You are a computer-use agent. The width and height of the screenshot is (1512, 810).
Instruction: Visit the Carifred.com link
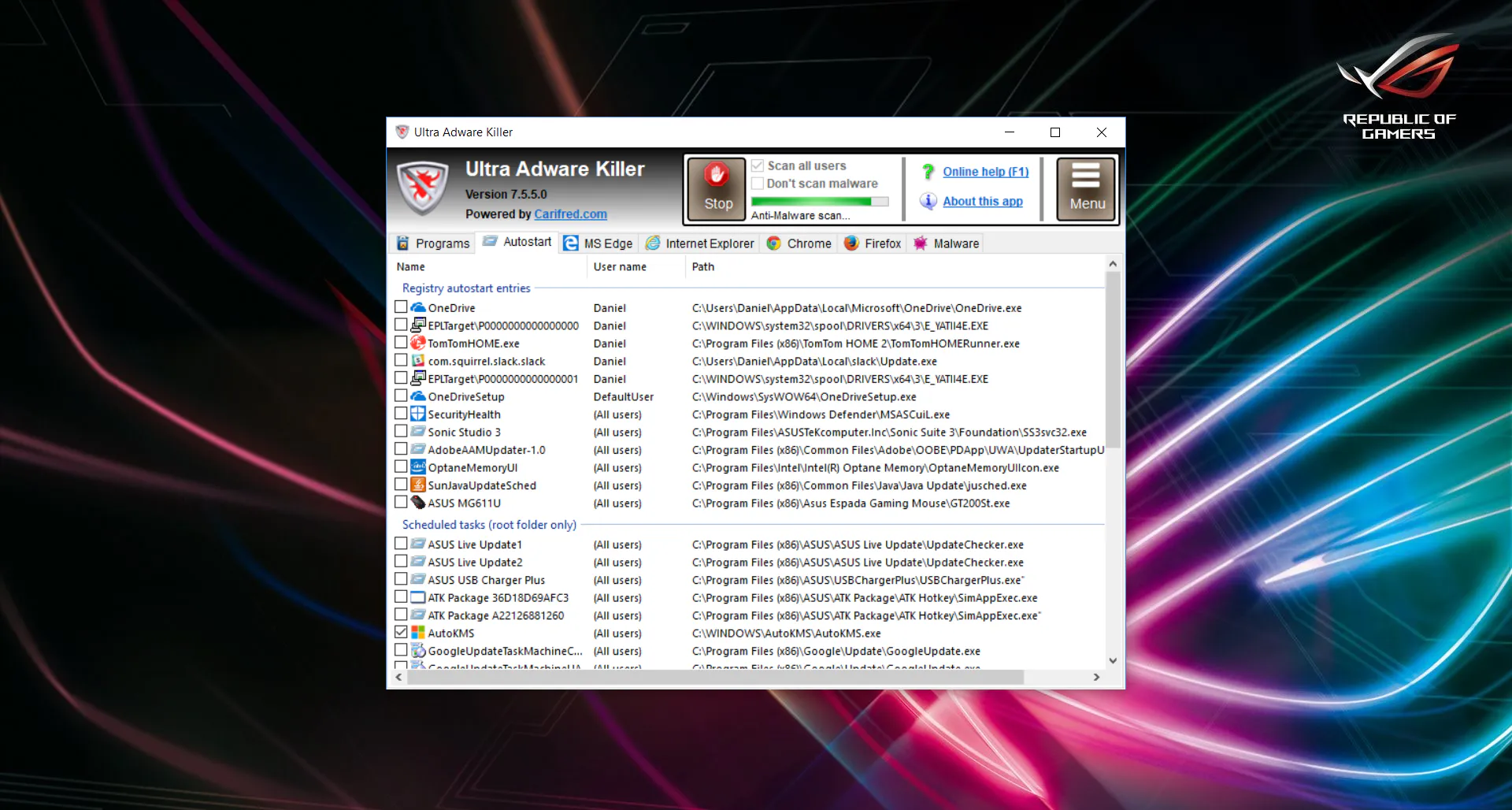coord(570,214)
